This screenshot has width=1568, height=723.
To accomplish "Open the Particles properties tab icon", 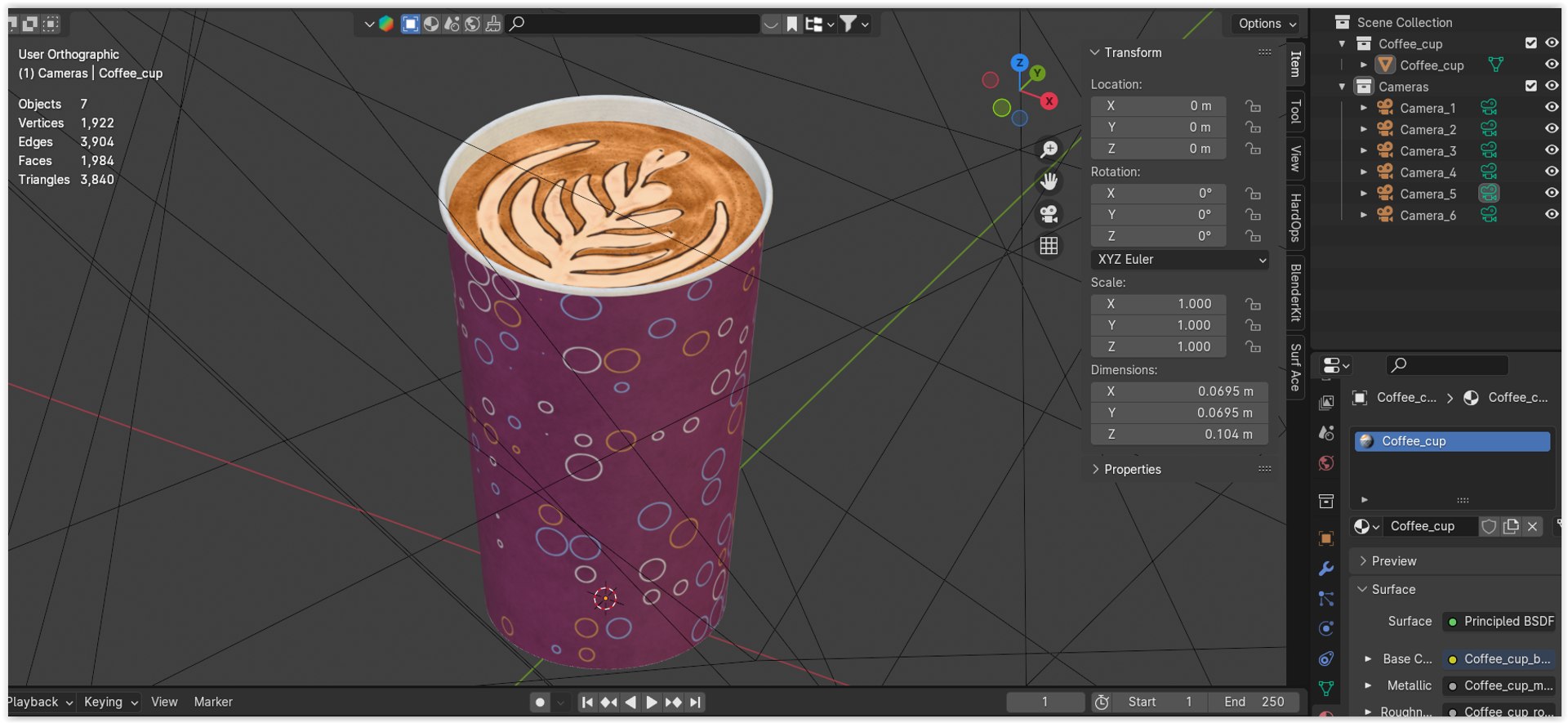I will [1326, 599].
